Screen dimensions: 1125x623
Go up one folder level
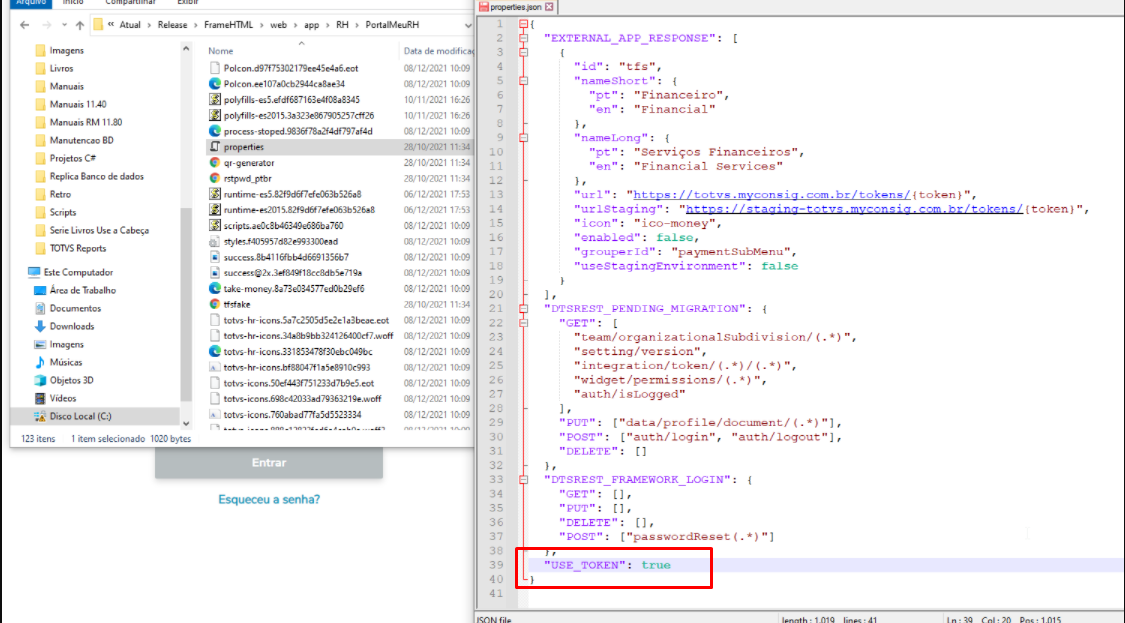80,25
